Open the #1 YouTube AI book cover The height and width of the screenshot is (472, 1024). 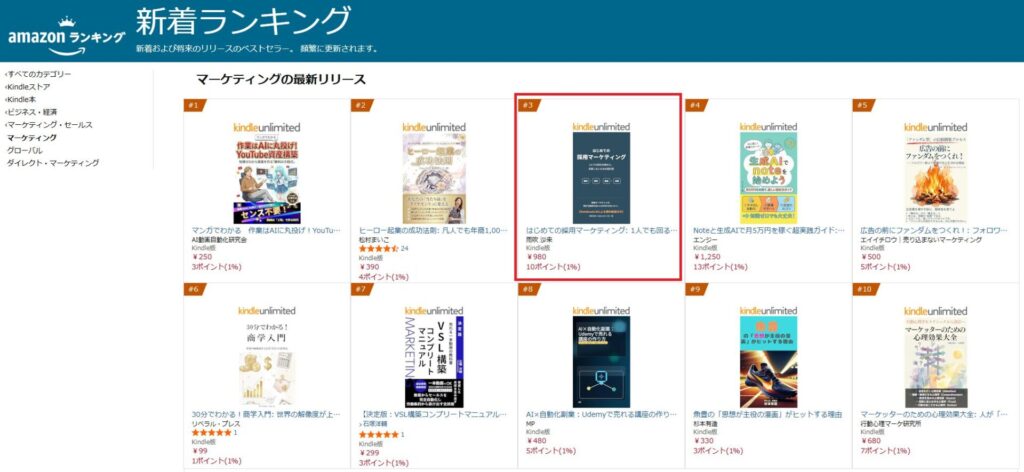coord(266,178)
